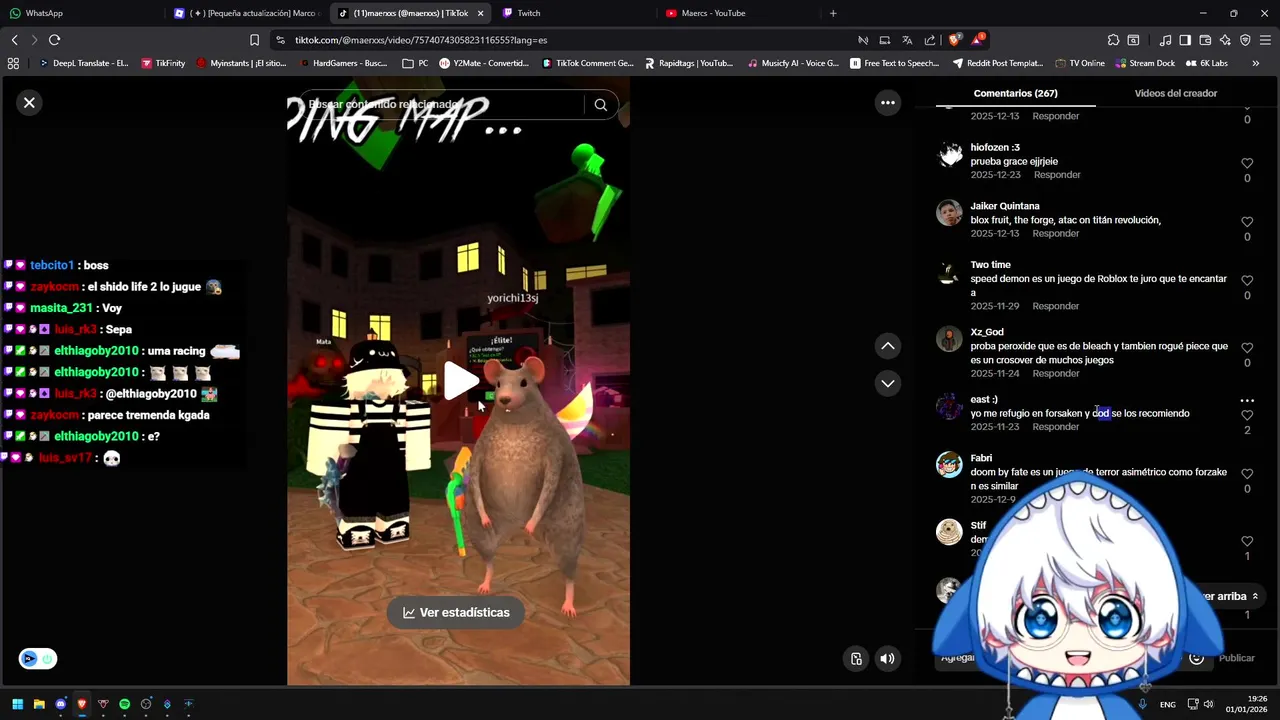Open the video options three-dot menu

pos(887,102)
